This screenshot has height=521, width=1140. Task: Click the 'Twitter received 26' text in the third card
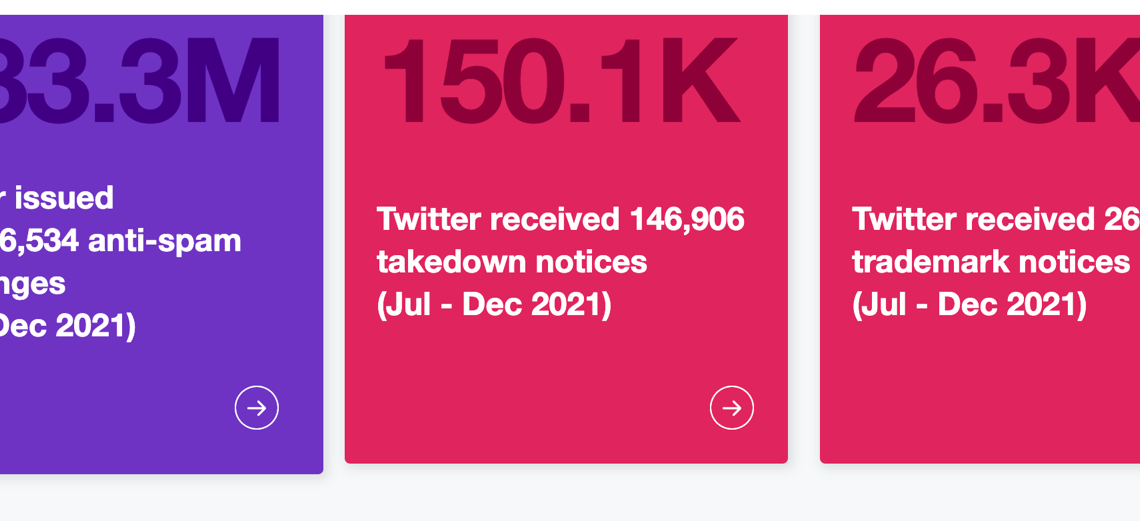coord(996,219)
